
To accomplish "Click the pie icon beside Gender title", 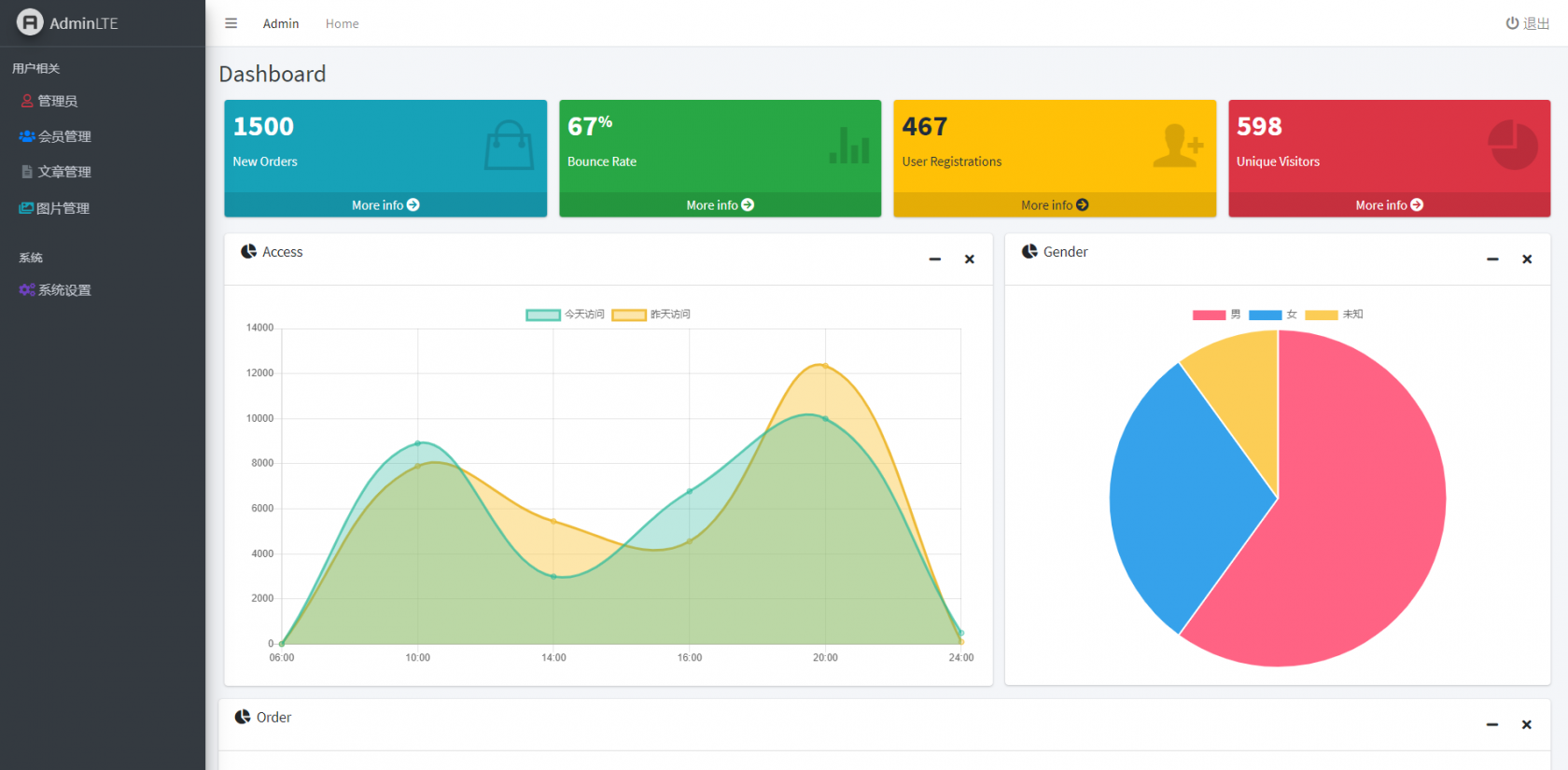I will click(x=1029, y=251).
